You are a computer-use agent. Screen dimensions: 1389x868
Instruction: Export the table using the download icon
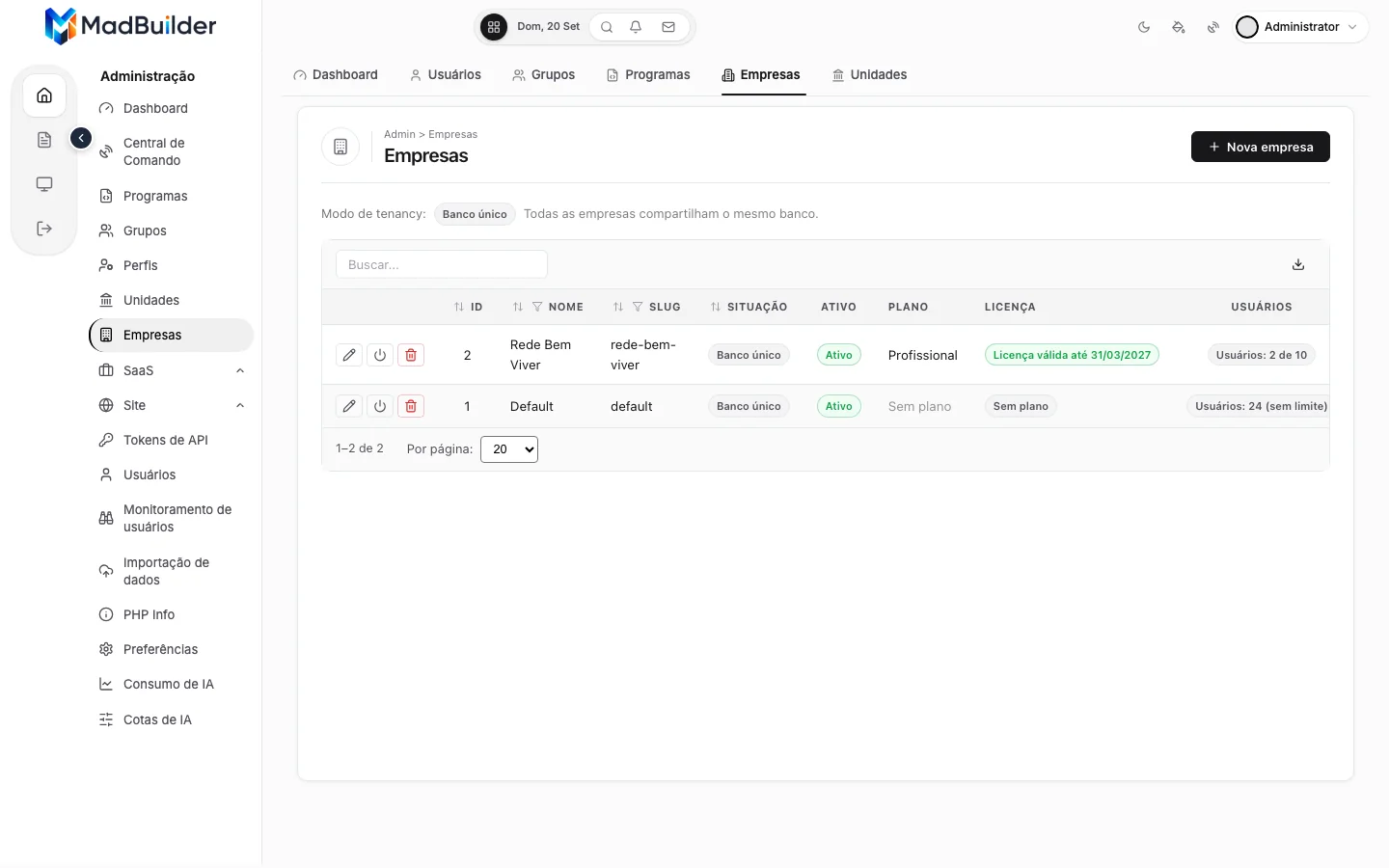pyautogui.click(x=1298, y=264)
